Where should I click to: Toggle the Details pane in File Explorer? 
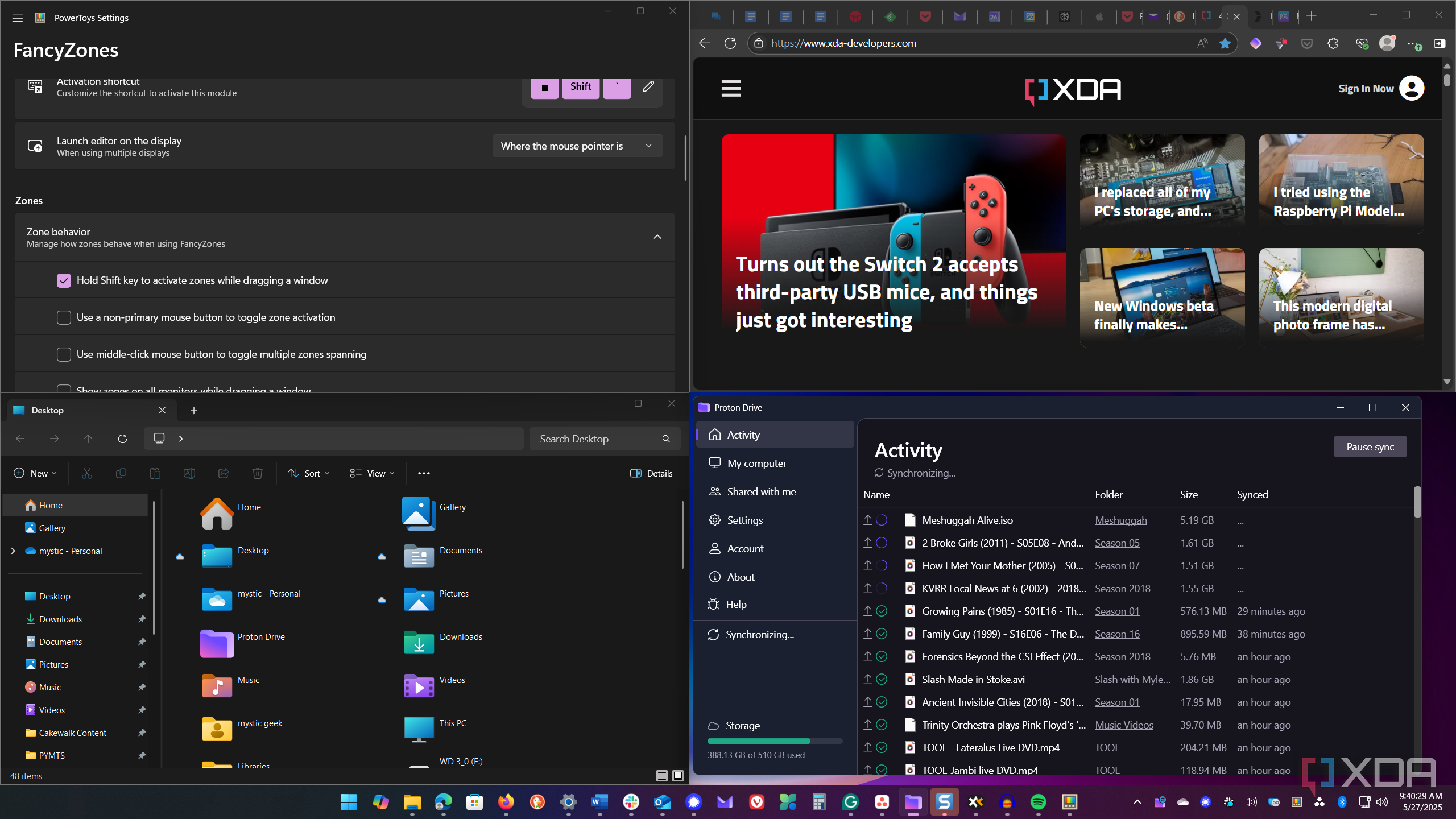(x=651, y=473)
